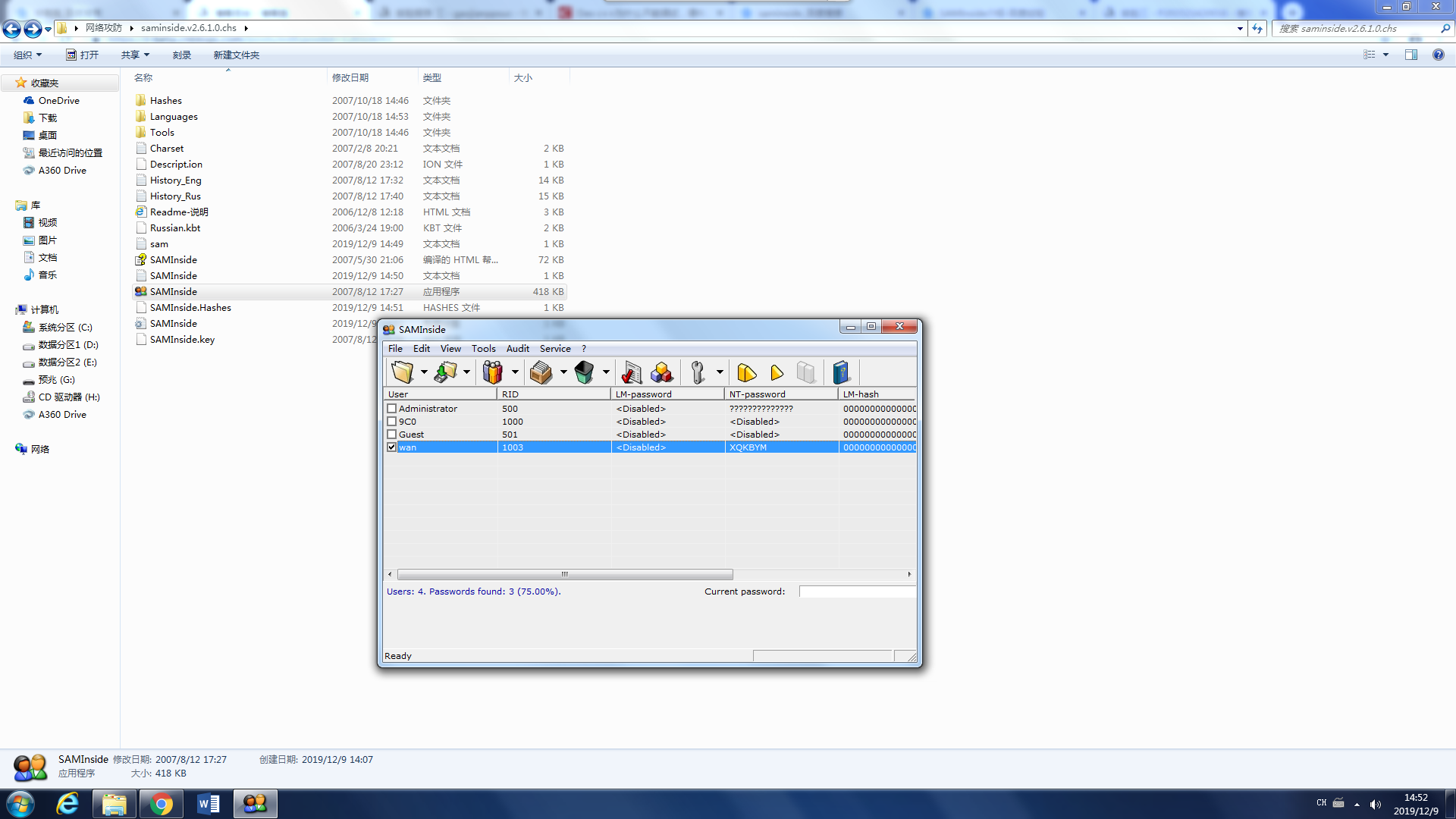Check the Administrator user checkbox
The height and width of the screenshot is (819, 1456).
tap(392, 409)
